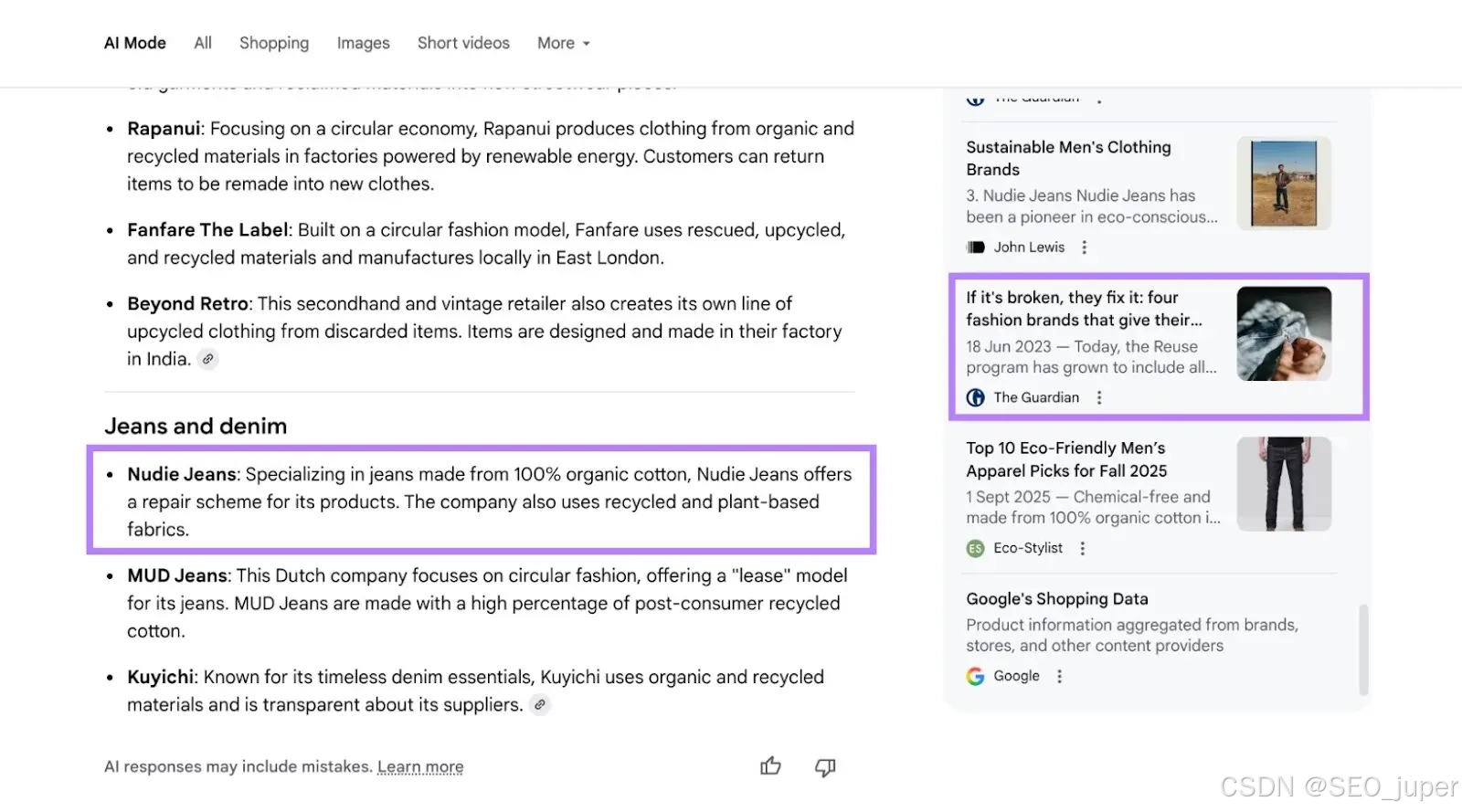Open the Learn more link
Screen dimensions: 1462x812
(x=420, y=766)
